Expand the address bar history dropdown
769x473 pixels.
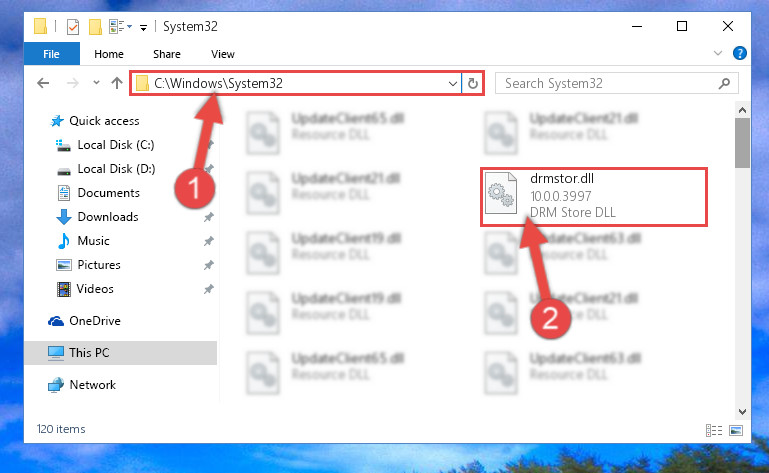453,83
